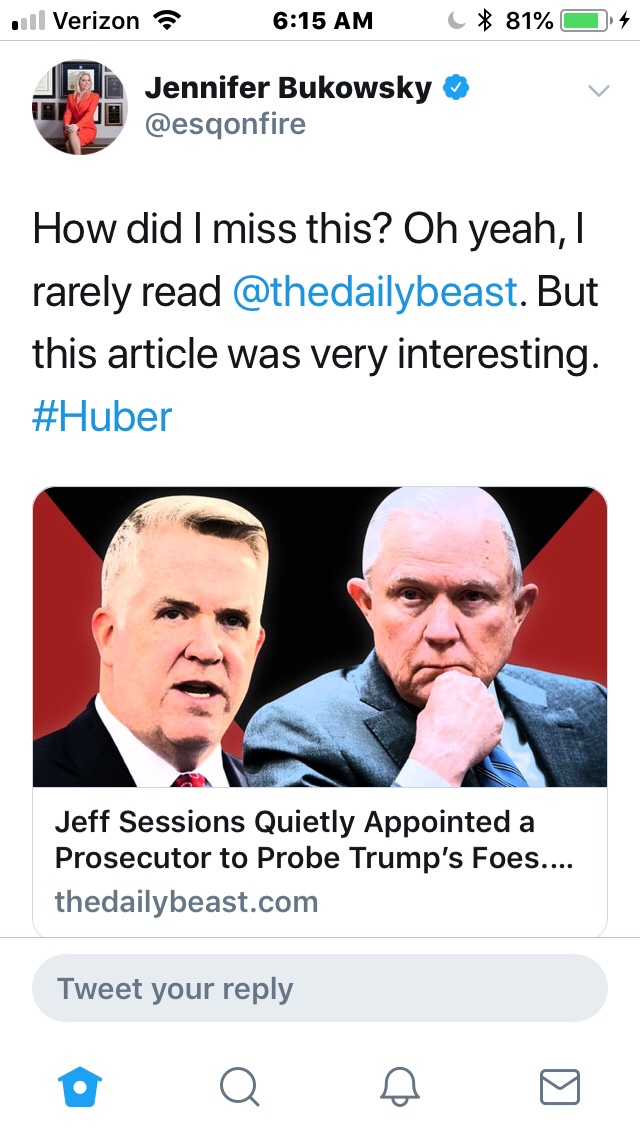Open the @thedailybeast mention link
The image size is (640, 1136).
[375, 291]
